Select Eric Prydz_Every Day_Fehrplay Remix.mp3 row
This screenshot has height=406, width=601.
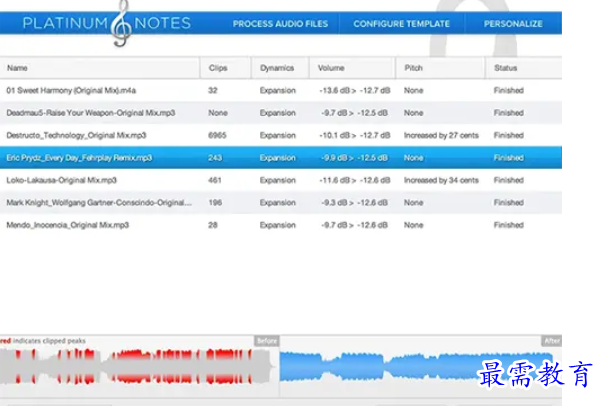[281, 158]
